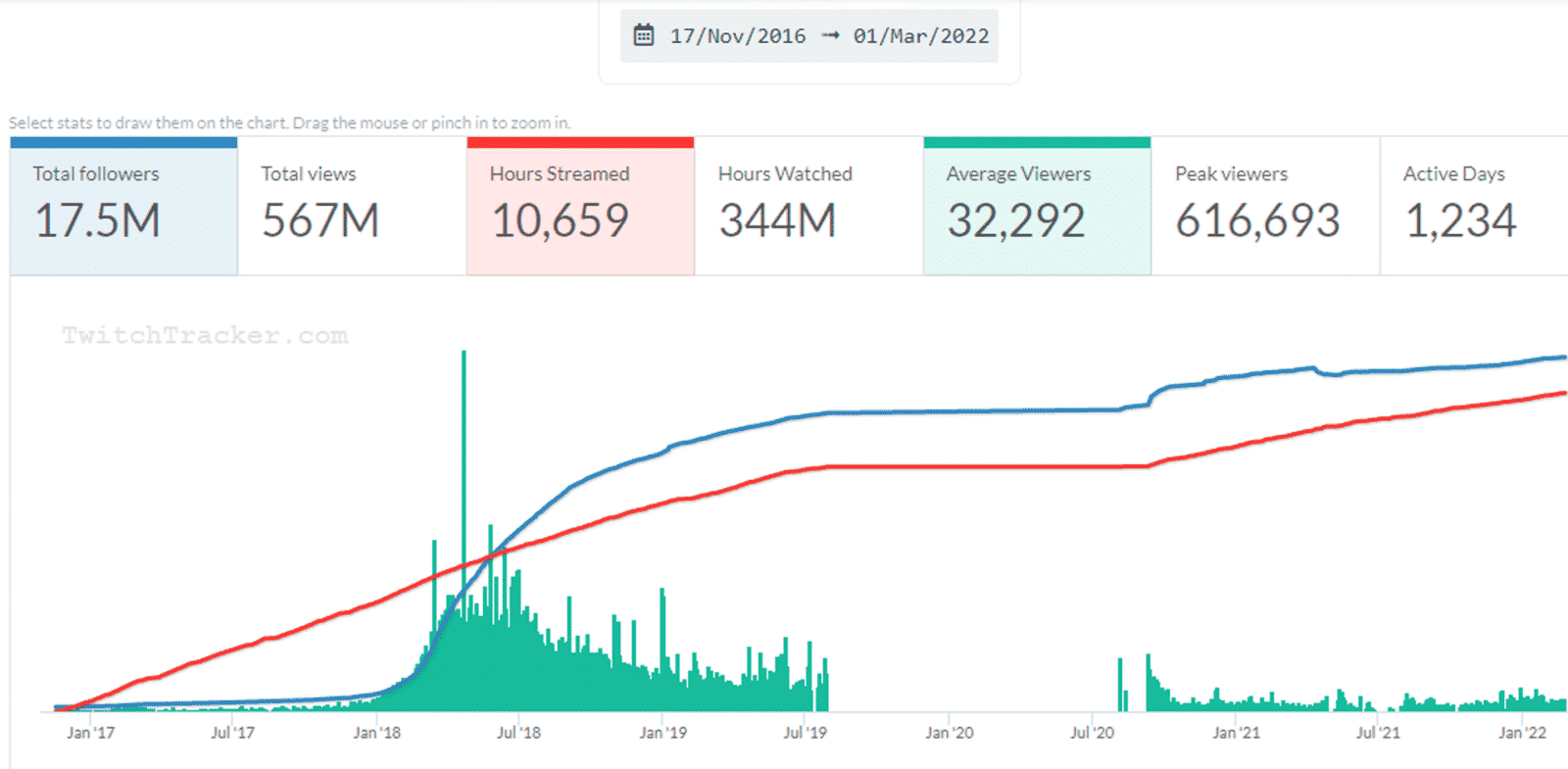Screen dimensions: 1568x769
Task: Enable the Total views stat card
Action: (x=353, y=207)
